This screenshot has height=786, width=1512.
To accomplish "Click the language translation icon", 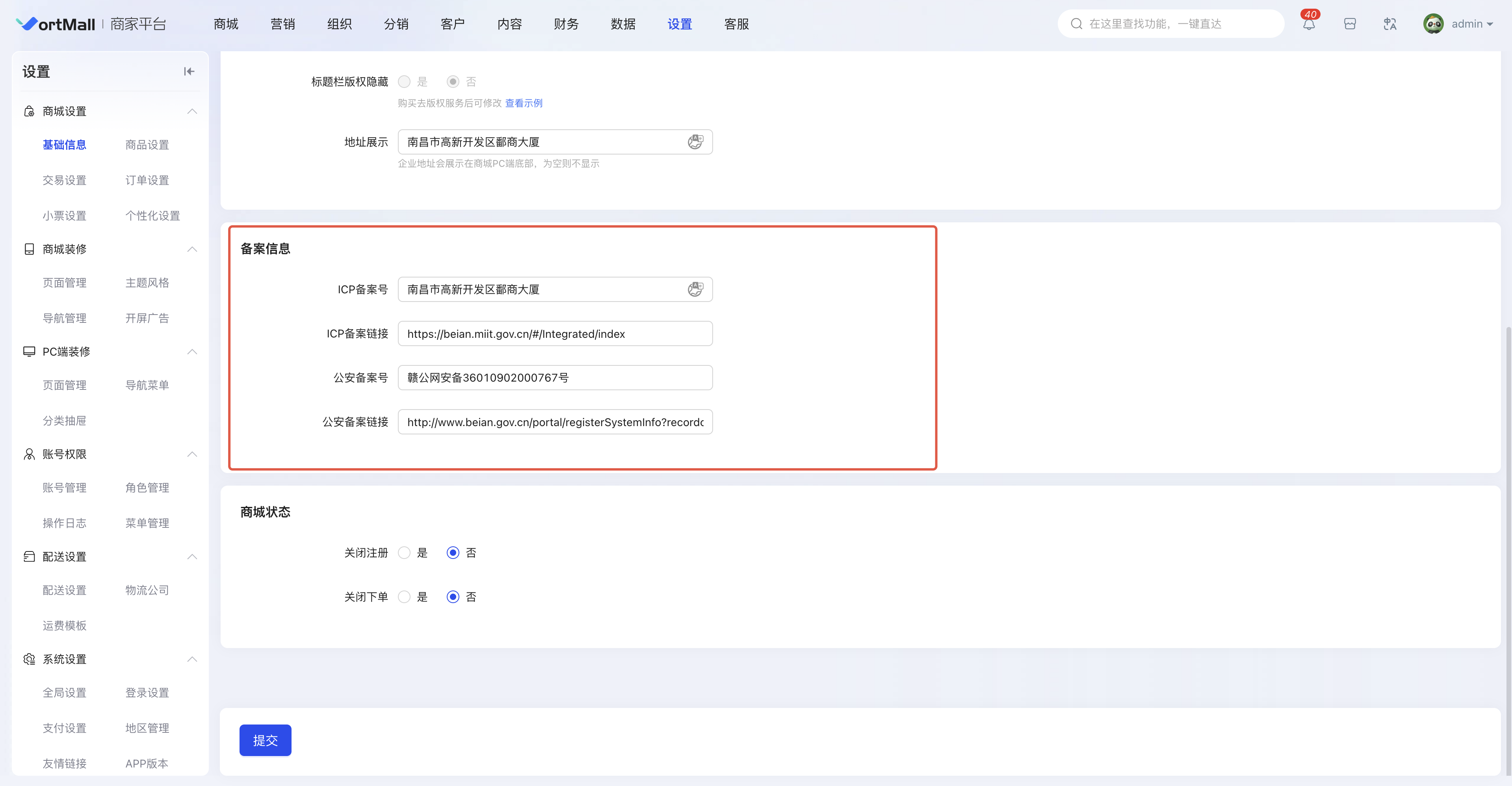I will pos(1389,24).
